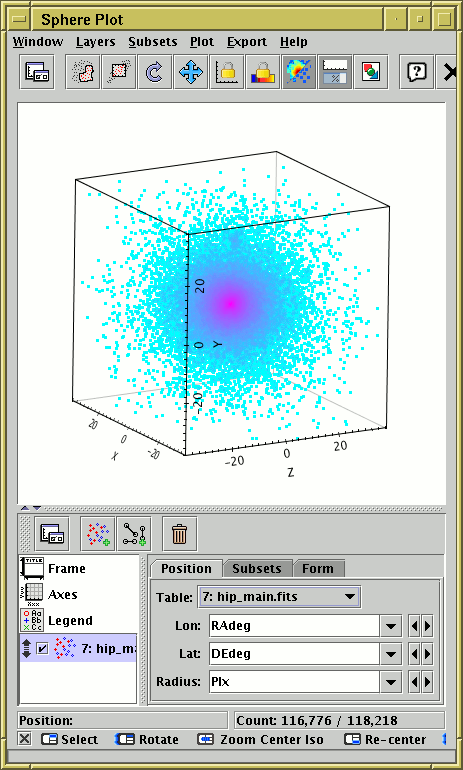Switch to the Subsets tab
This screenshot has height=770, width=463.
pyautogui.click(x=257, y=568)
